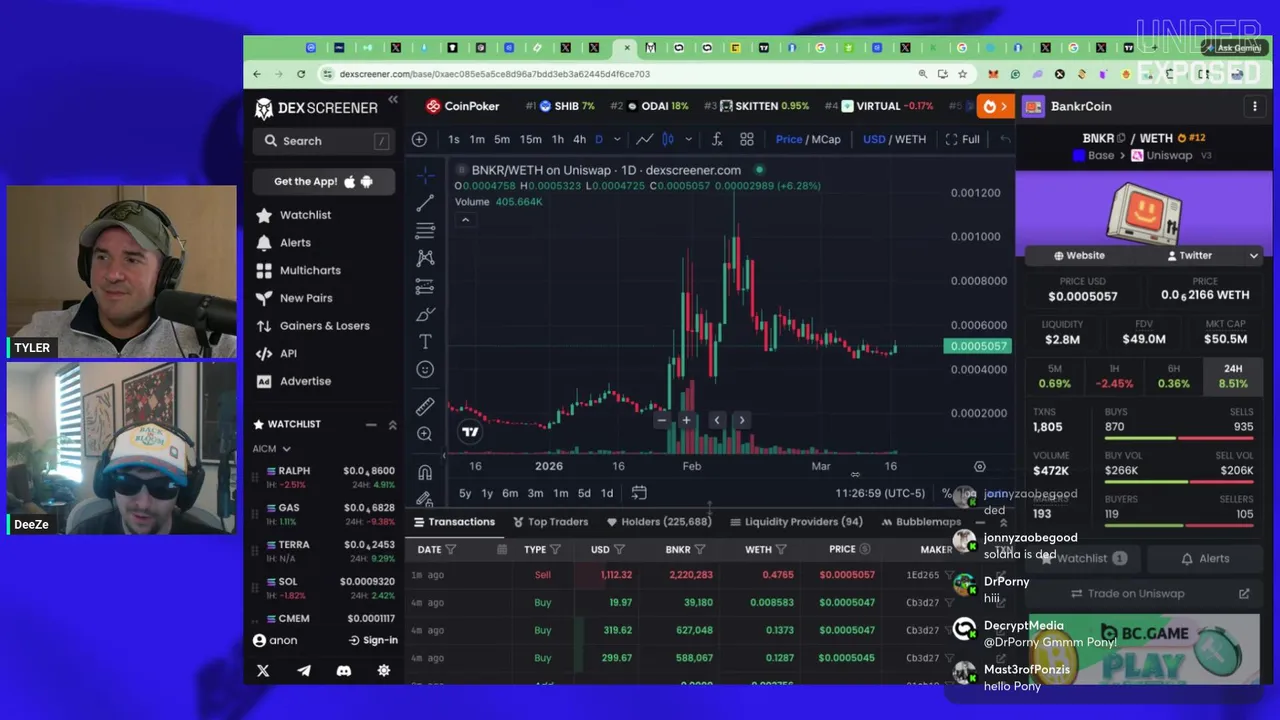The width and height of the screenshot is (1280, 720).
Task: Open the Fibonacci retracement tool
Action: (425, 231)
